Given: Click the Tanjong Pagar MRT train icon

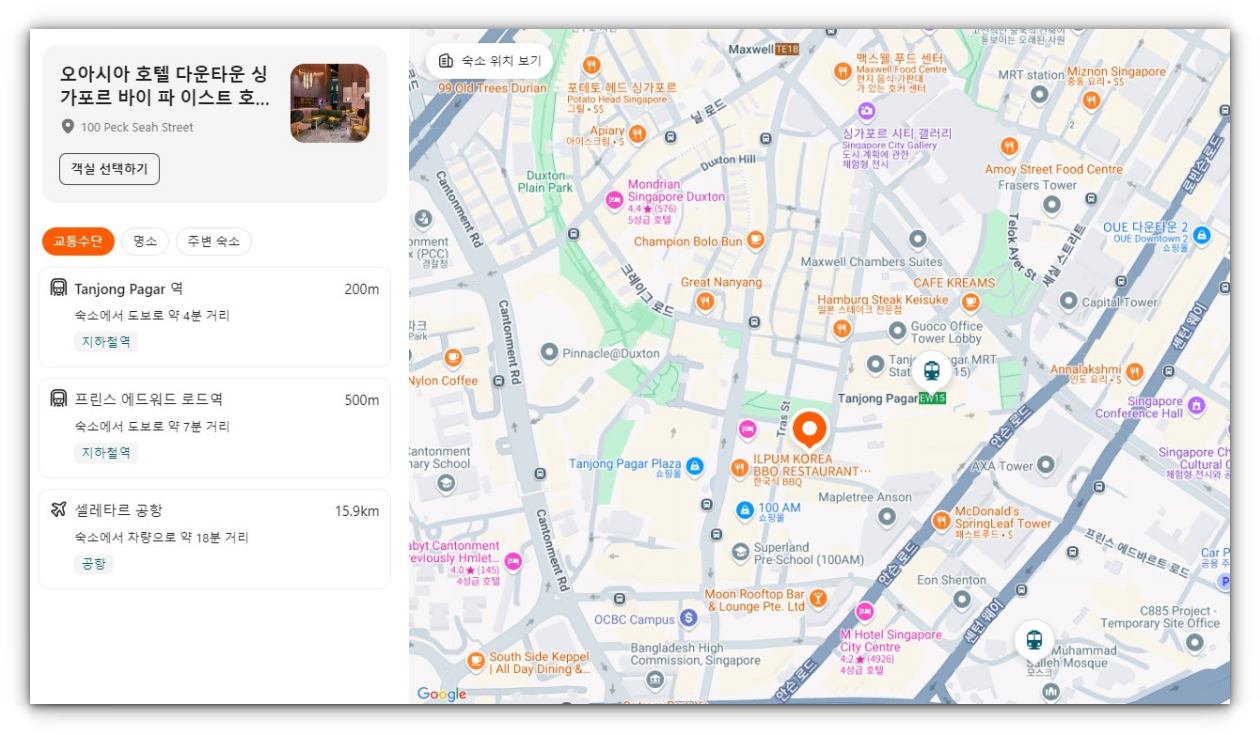Looking at the screenshot, I should [932, 370].
